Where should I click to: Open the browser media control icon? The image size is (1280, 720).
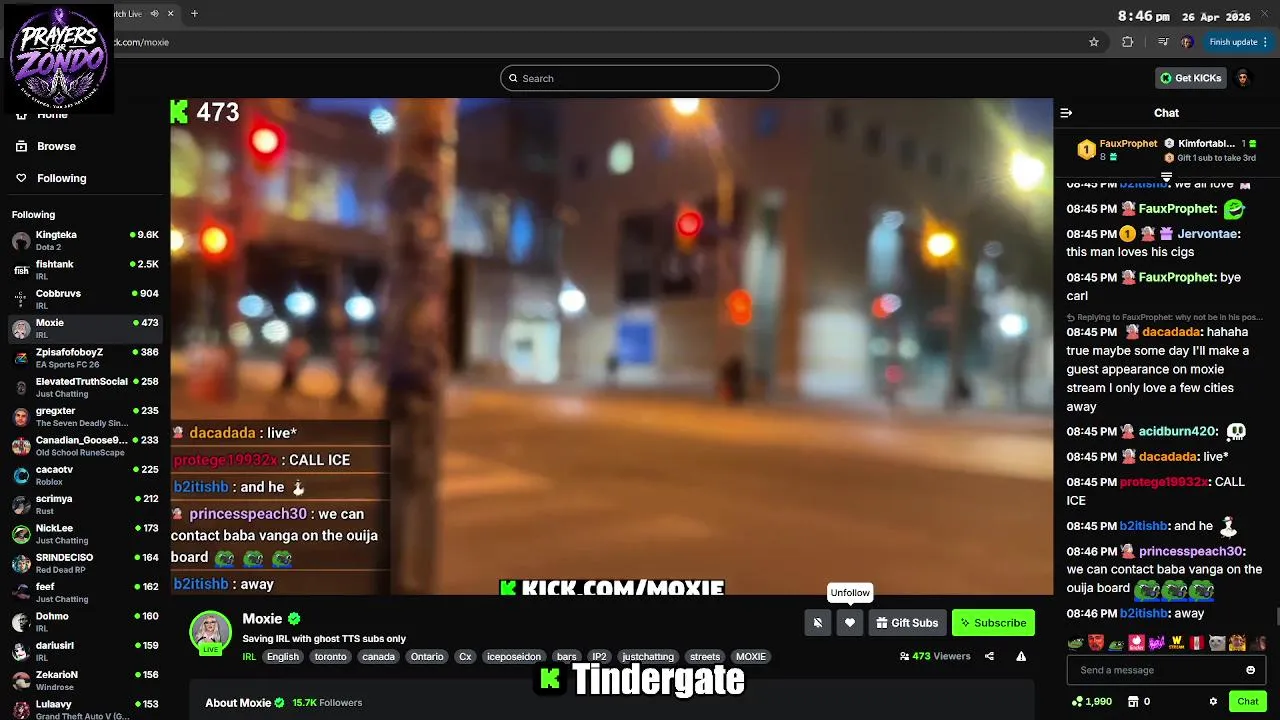point(1163,42)
